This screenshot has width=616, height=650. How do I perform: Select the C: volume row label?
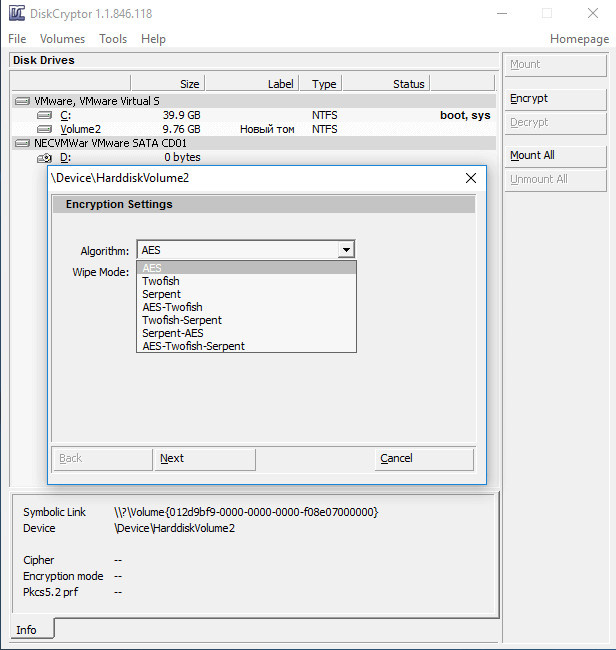click(x=65, y=115)
